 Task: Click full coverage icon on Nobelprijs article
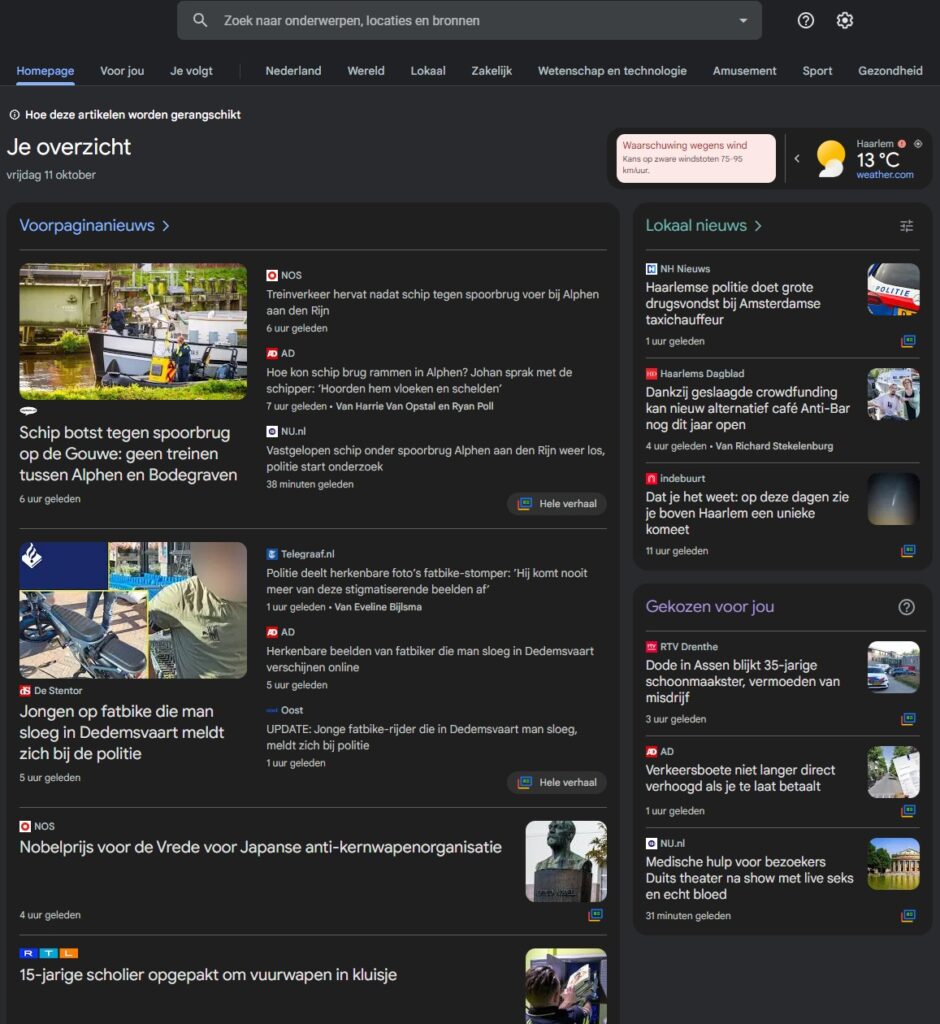click(x=596, y=914)
